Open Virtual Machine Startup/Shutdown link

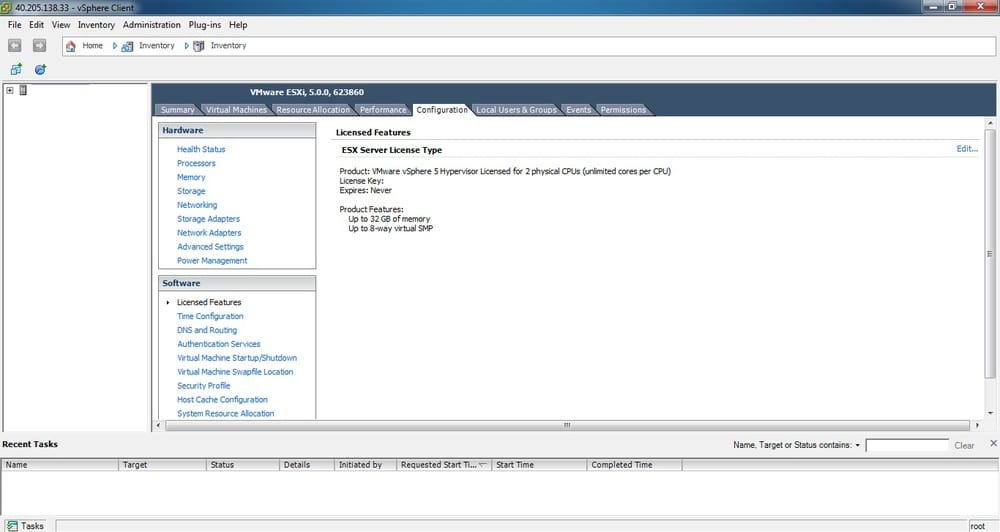(x=237, y=358)
